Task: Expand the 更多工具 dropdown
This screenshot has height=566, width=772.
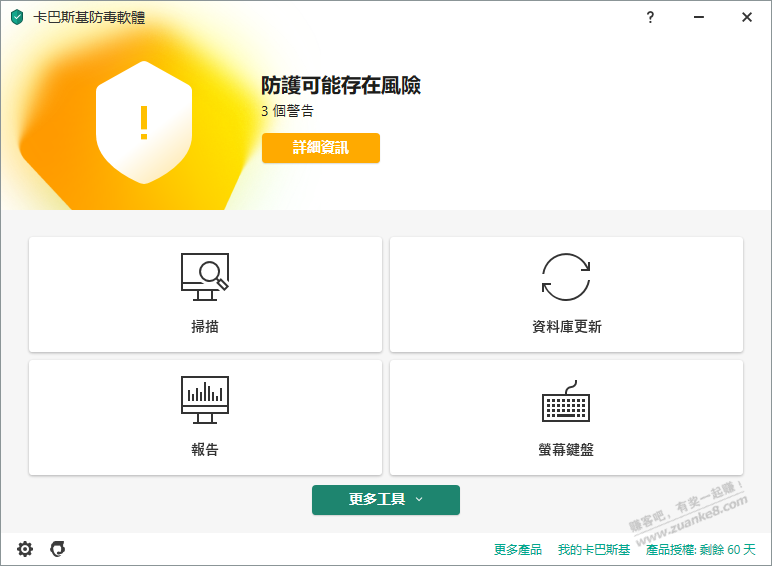Action: pos(386,500)
